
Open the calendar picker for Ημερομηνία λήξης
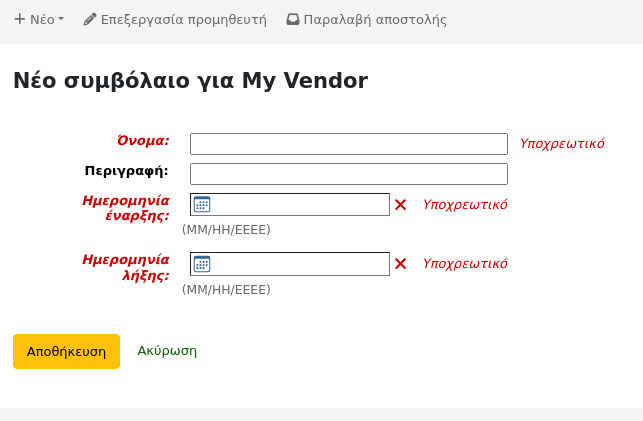tap(202, 264)
